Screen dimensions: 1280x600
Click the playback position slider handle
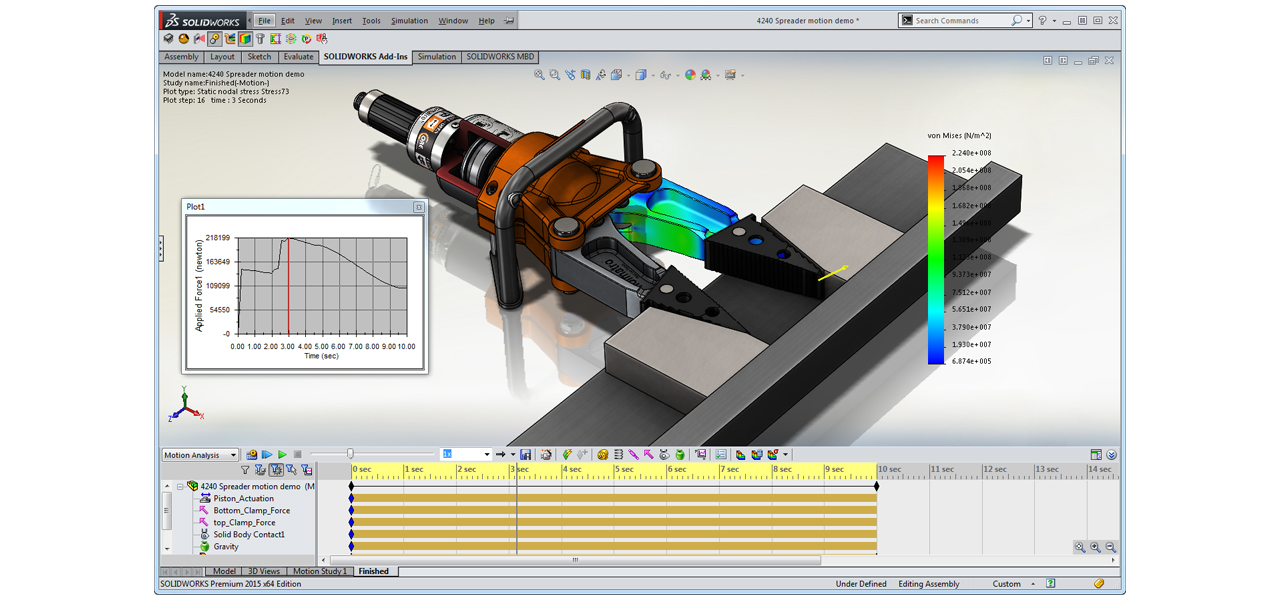pos(350,454)
